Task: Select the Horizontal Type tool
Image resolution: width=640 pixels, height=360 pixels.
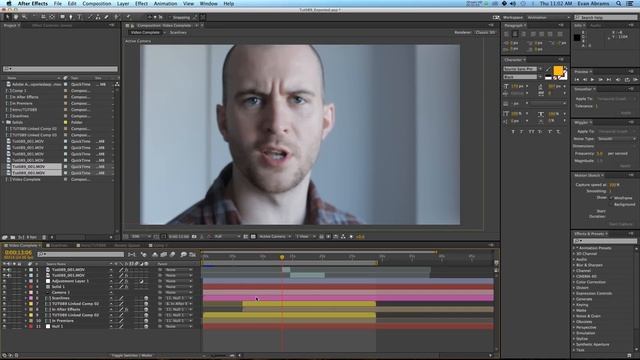Action: click(x=80, y=17)
